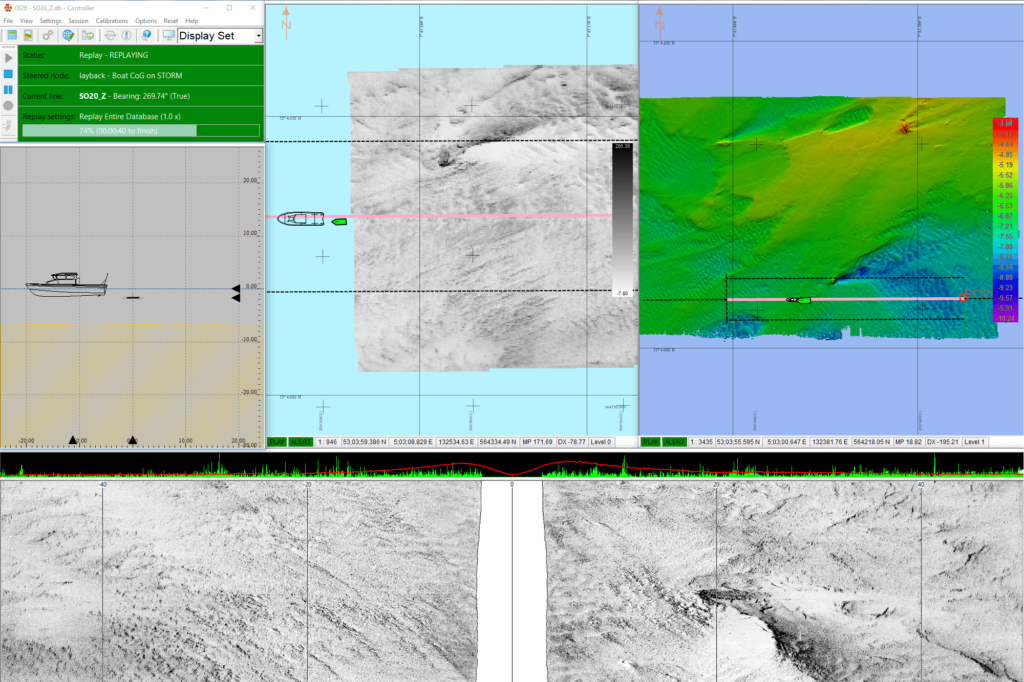This screenshot has height=682, width=1024.
Task: Click the gray record circle button
Action: click(x=8, y=105)
